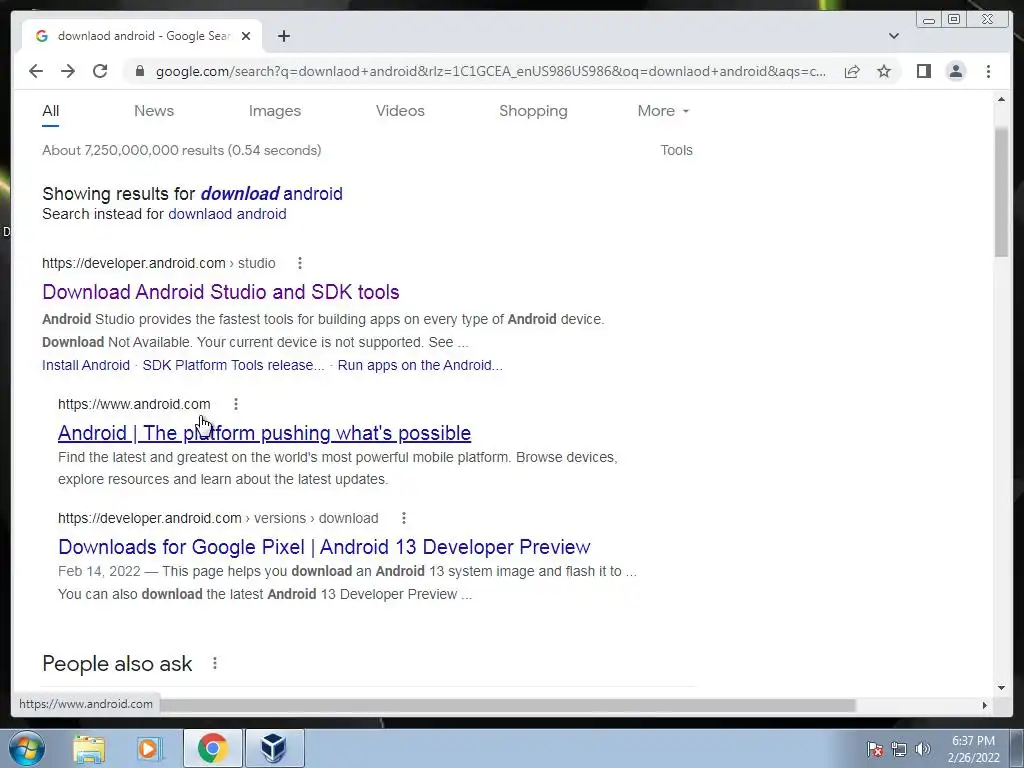Select Chrome in the taskbar
This screenshot has width=1024, height=768.
click(212, 748)
